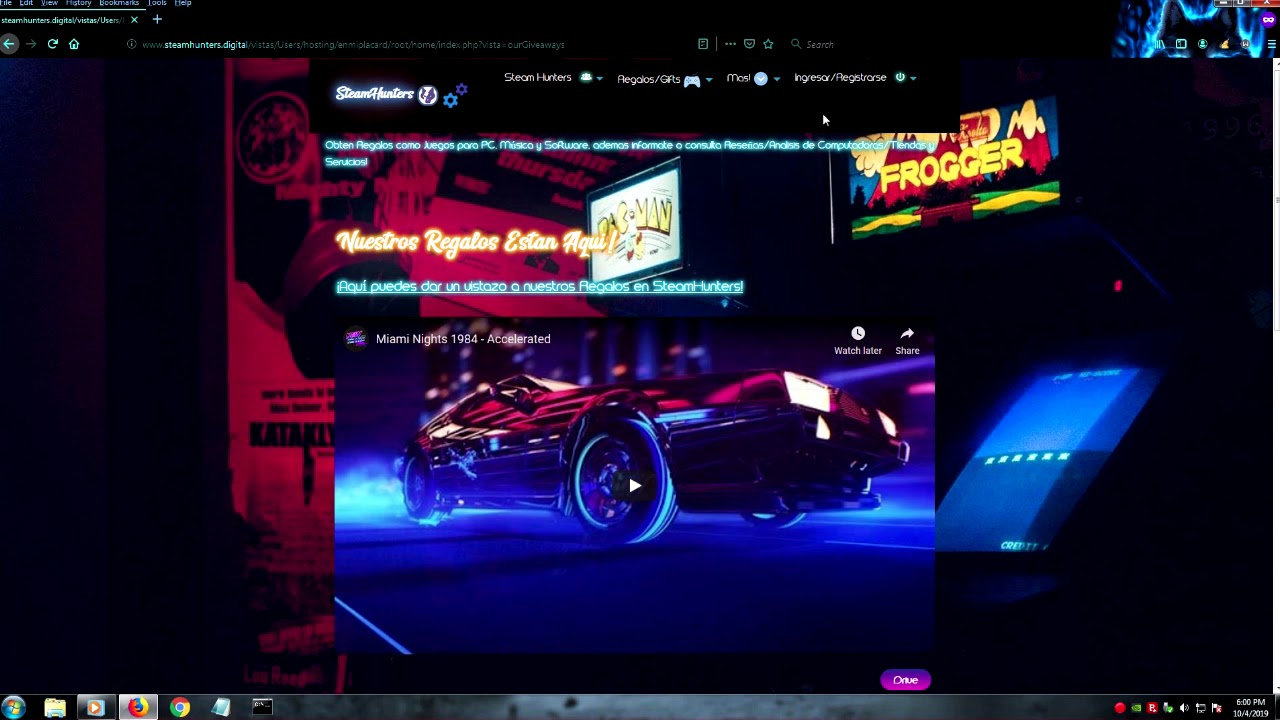Open Google Chrome from the taskbar
This screenshot has width=1280, height=720.
point(179,708)
